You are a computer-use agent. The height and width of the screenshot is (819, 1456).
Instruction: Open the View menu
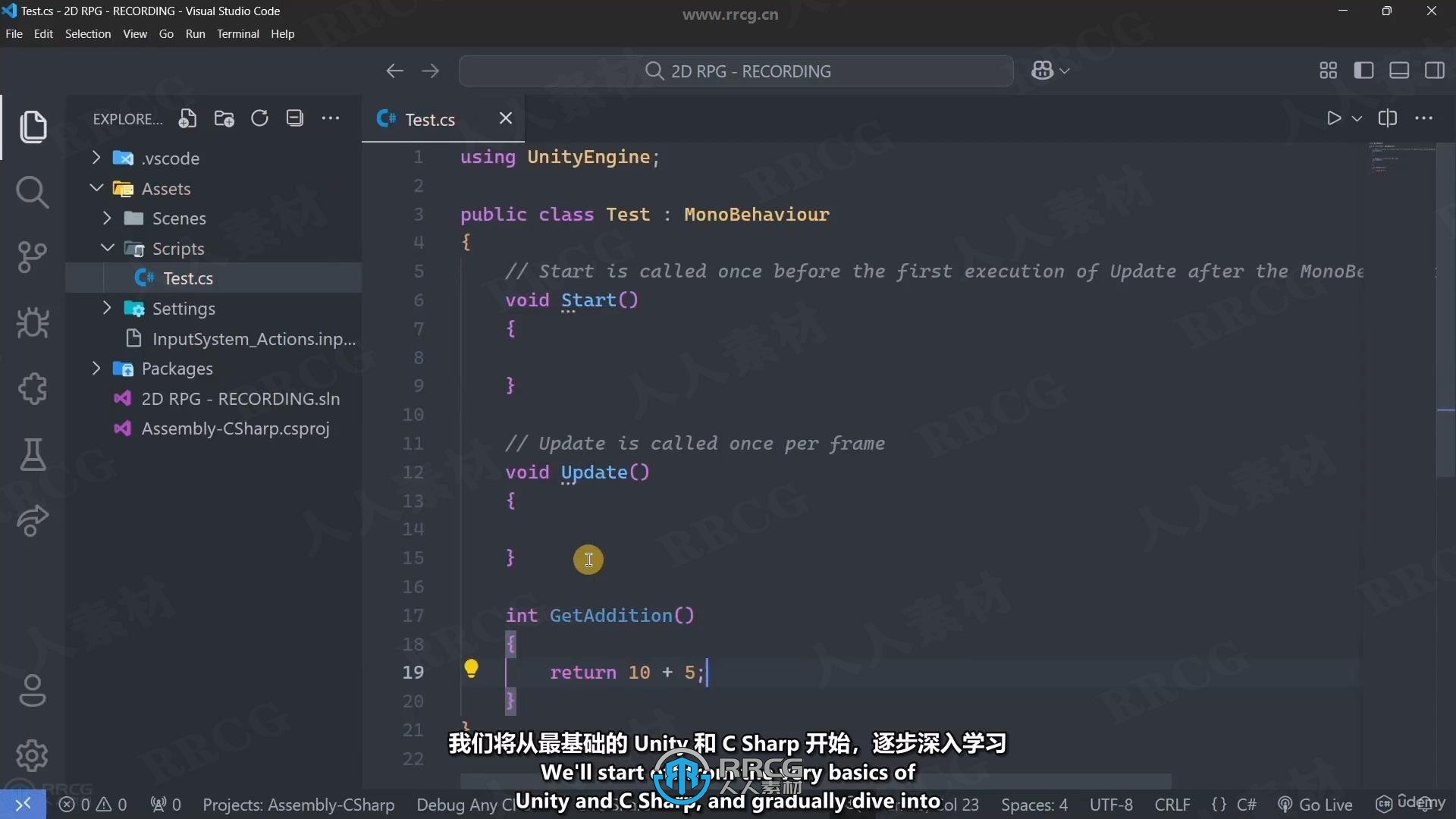(135, 34)
